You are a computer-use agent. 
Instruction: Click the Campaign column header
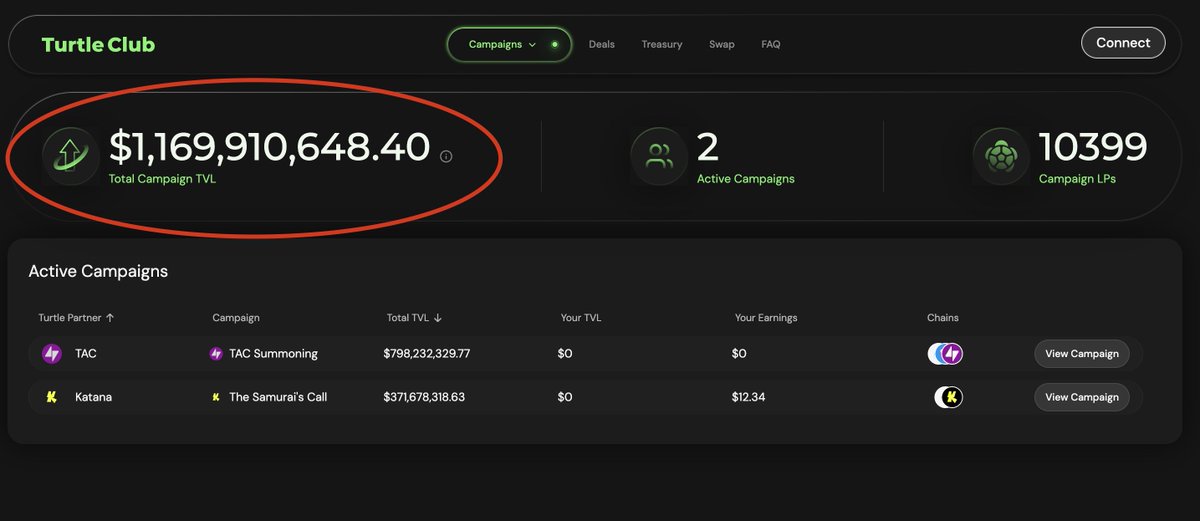pos(236,318)
